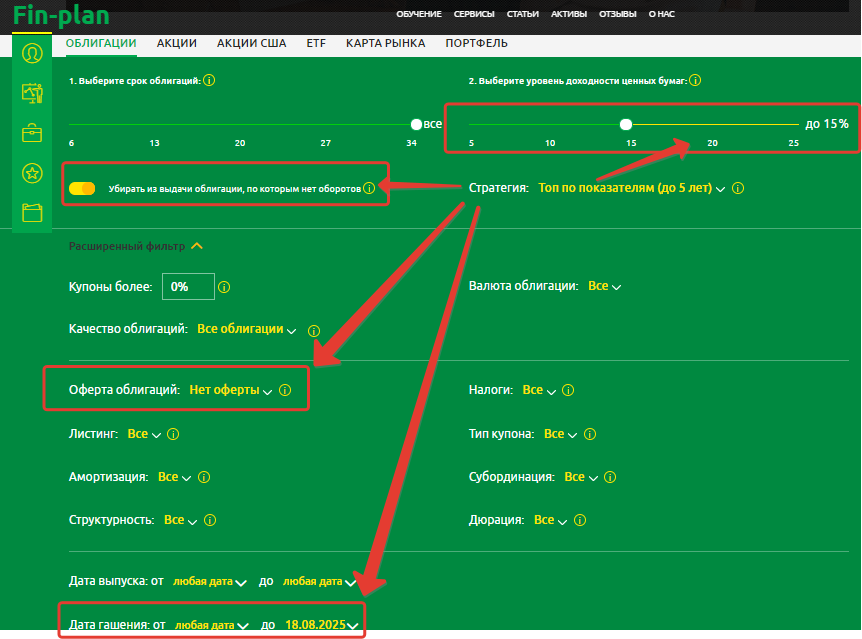Open the КАРТА РЫНКА tab
862x639 pixels.
[x=385, y=43]
